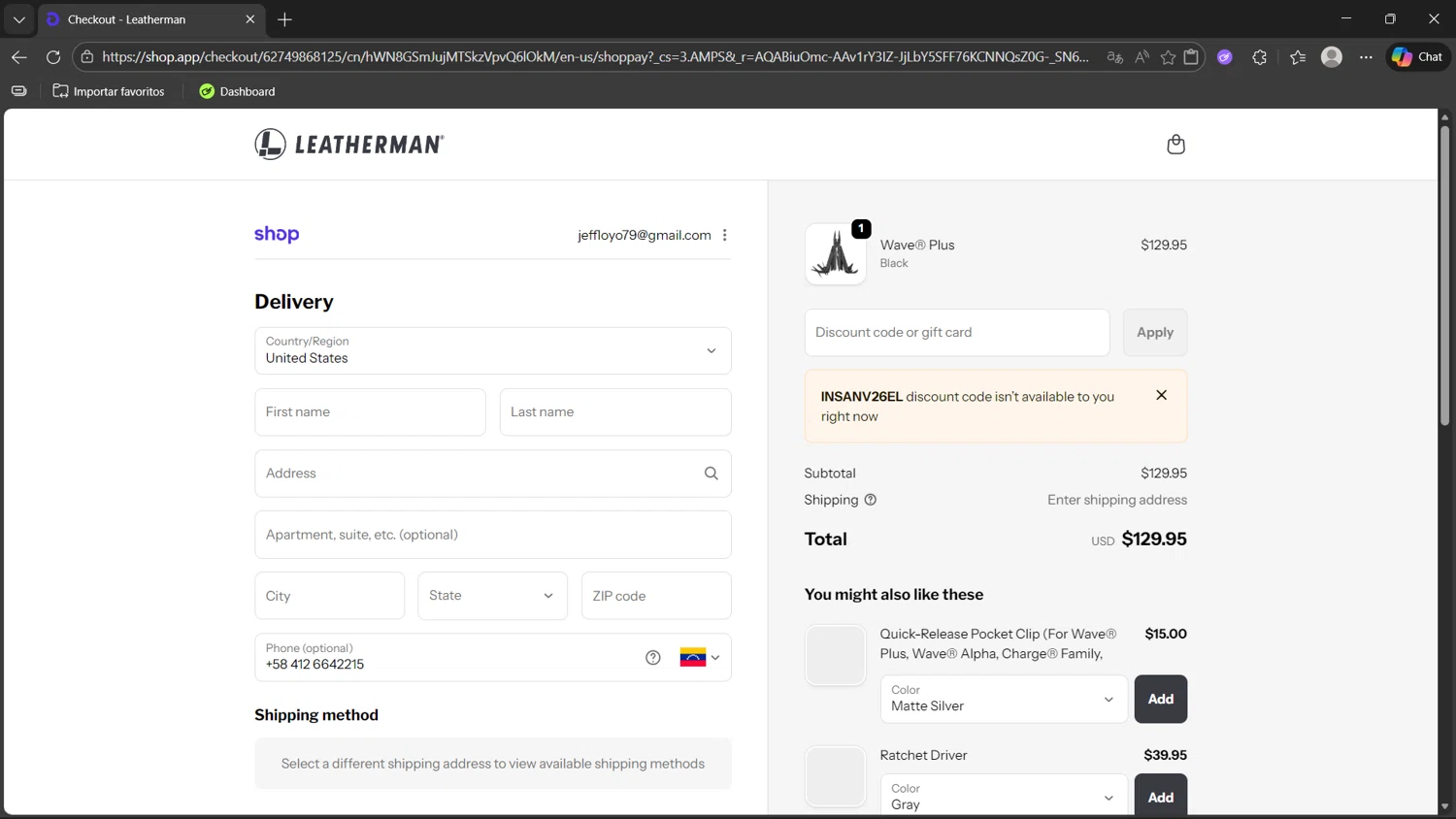Click the Enter shipping address text
This screenshot has width=1456, height=819.
point(1117,500)
